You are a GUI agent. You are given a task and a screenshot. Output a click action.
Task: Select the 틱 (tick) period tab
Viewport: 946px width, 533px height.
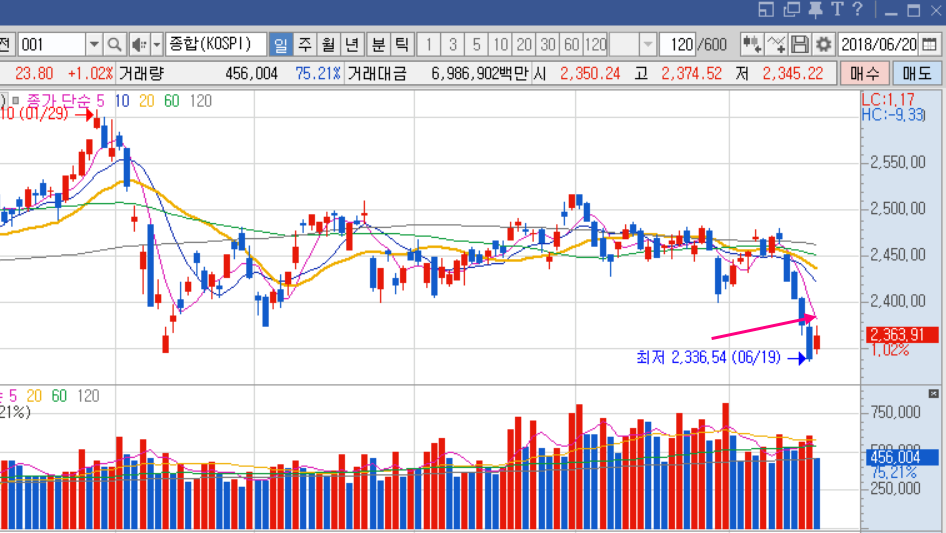pos(402,45)
